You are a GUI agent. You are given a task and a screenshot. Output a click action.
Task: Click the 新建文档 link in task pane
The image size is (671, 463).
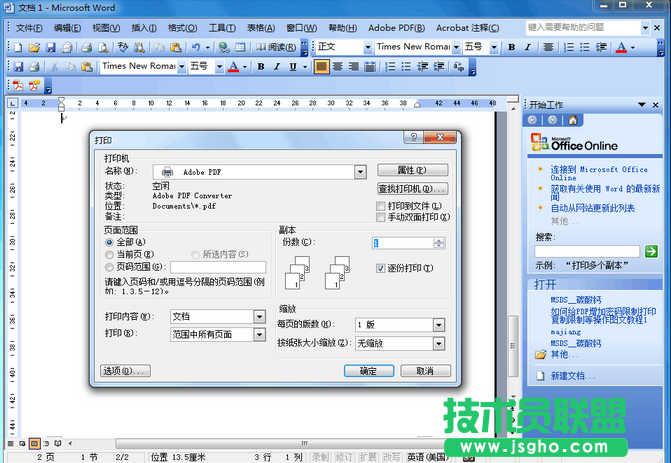point(573,376)
